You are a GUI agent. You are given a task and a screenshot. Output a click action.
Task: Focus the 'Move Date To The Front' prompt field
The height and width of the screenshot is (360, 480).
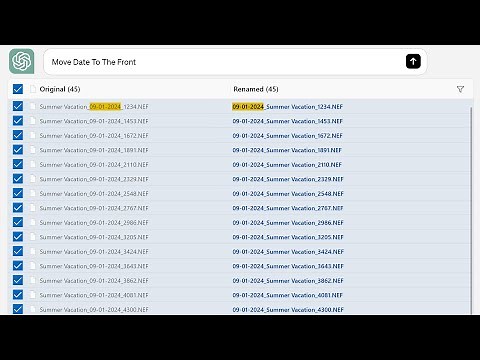[x=235, y=62]
